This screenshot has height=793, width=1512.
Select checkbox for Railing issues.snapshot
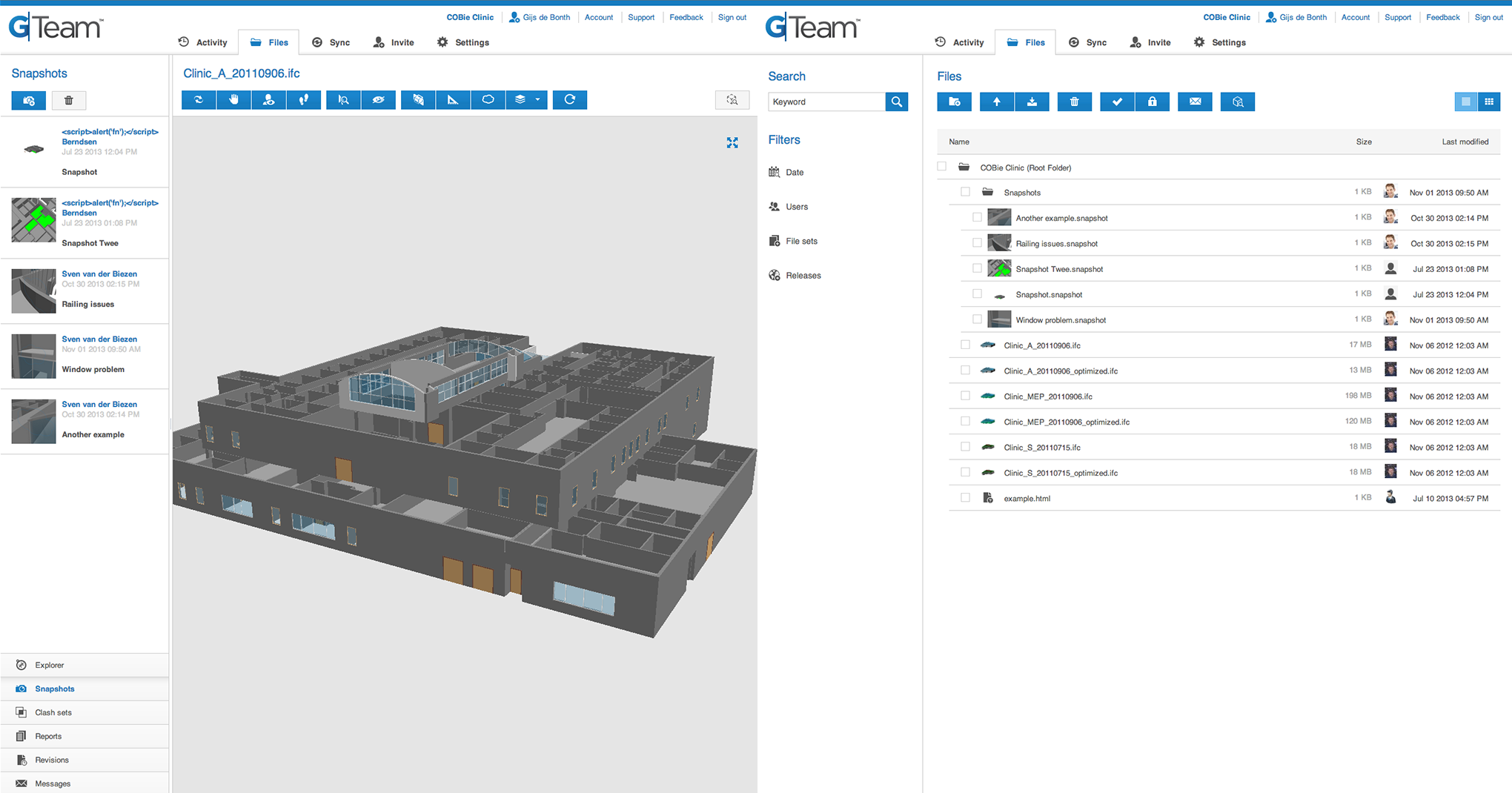click(977, 243)
